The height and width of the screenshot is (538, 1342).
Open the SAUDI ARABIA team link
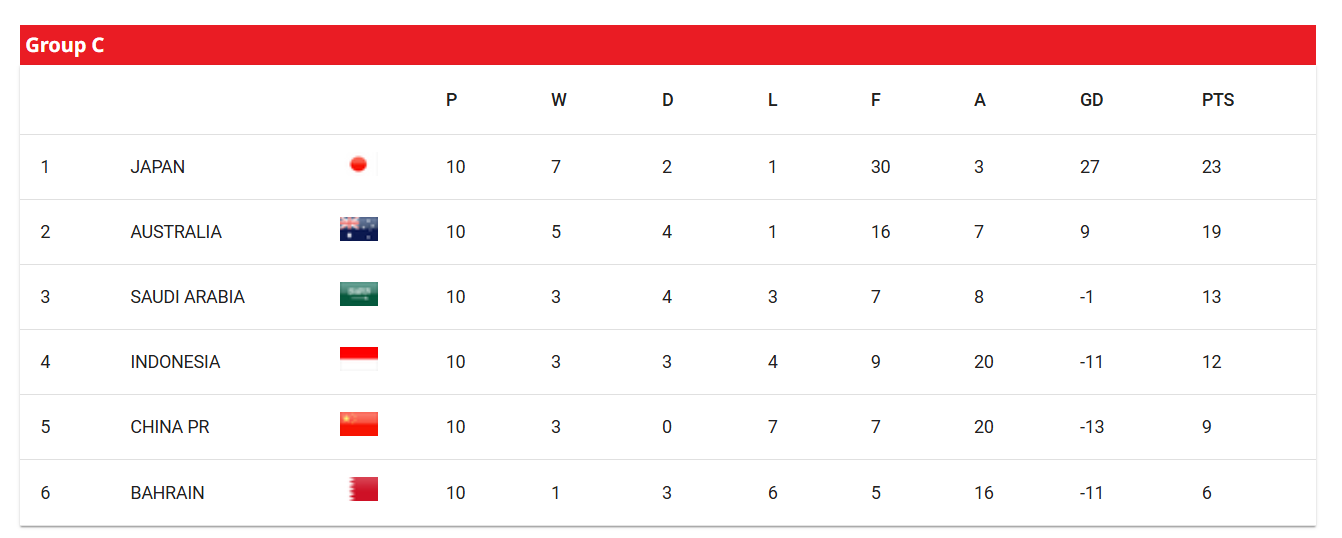[188, 297]
